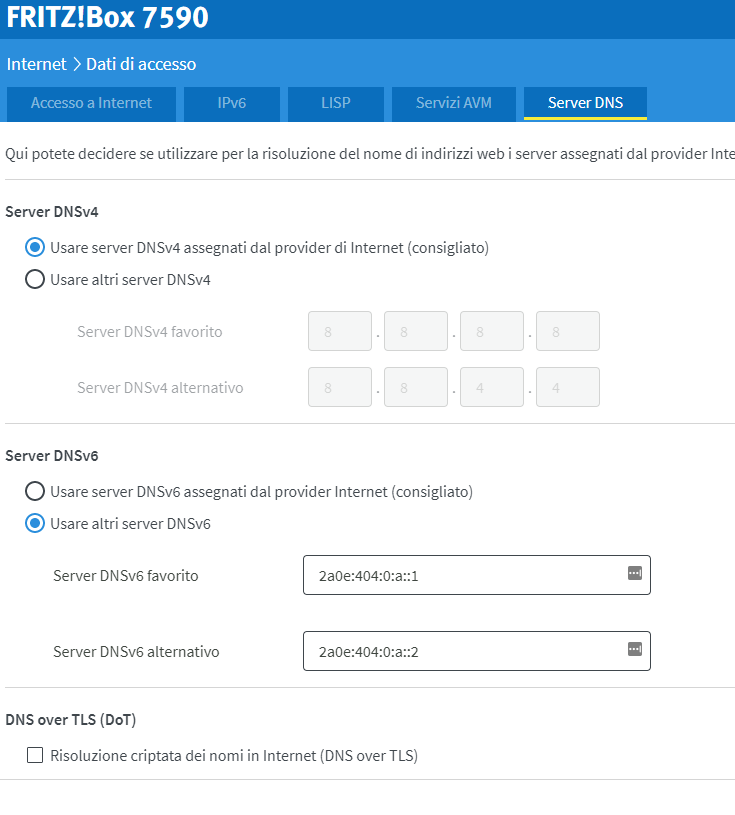Screen dimensions: 735x815
Task: Click last octet of alternative DNSv4 server
Action: [x=568, y=387]
